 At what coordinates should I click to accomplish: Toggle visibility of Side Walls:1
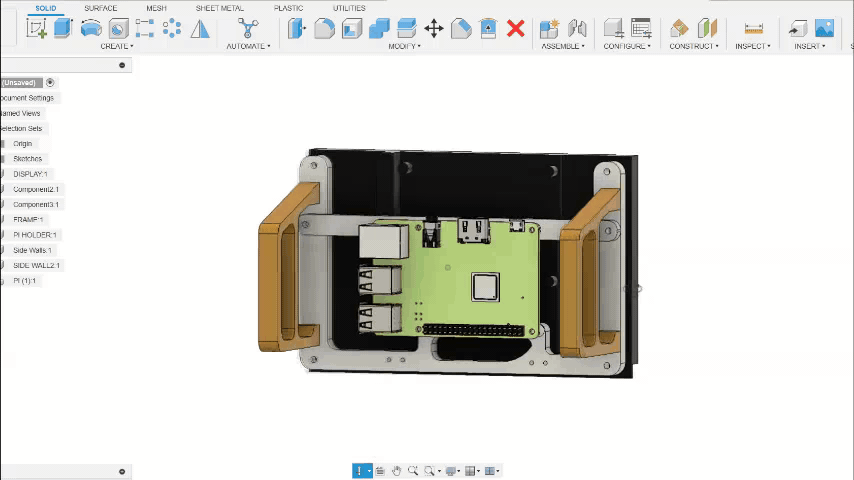(x=3, y=250)
